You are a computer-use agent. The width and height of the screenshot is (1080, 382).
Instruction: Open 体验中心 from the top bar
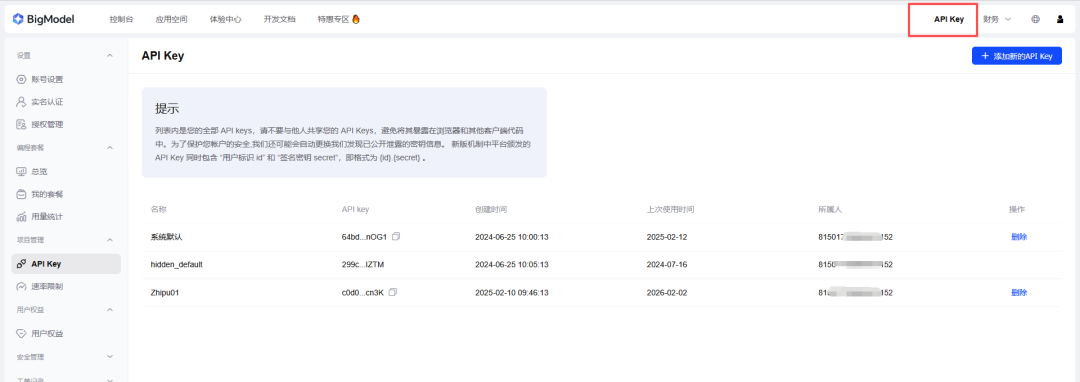[225, 19]
